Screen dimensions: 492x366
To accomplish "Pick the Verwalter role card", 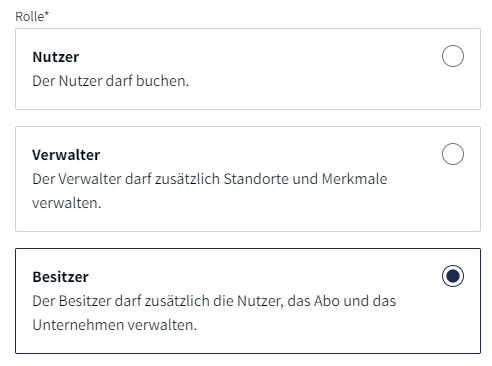I will [248, 179].
